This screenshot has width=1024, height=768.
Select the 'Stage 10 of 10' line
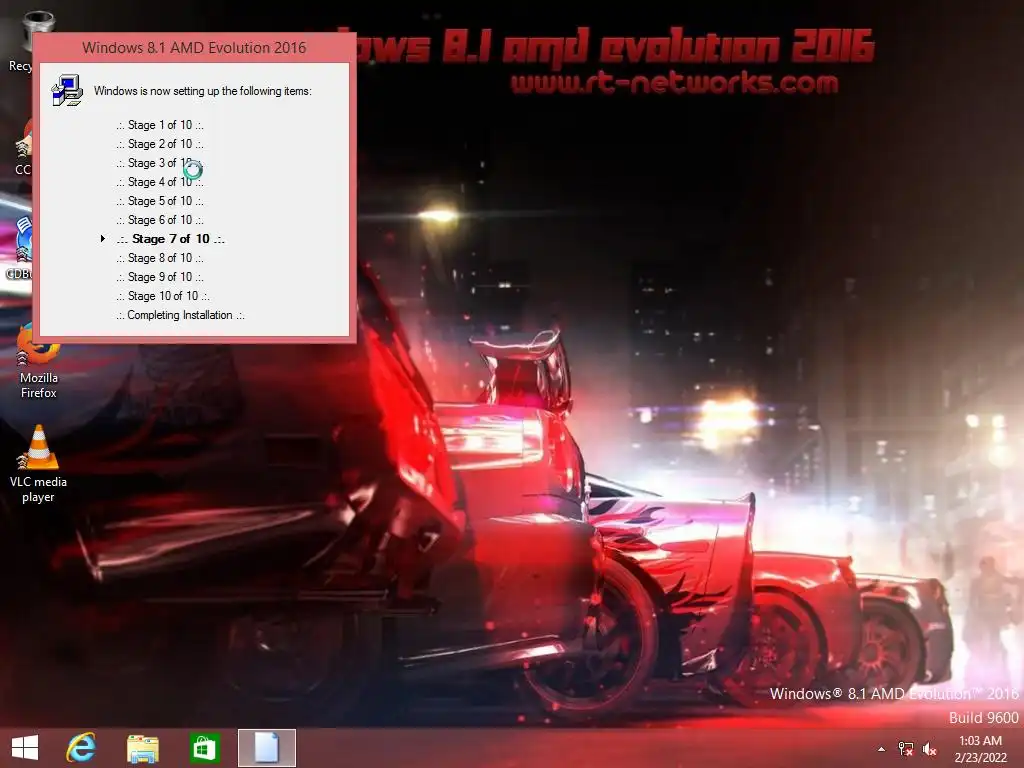[x=163, y=296]
